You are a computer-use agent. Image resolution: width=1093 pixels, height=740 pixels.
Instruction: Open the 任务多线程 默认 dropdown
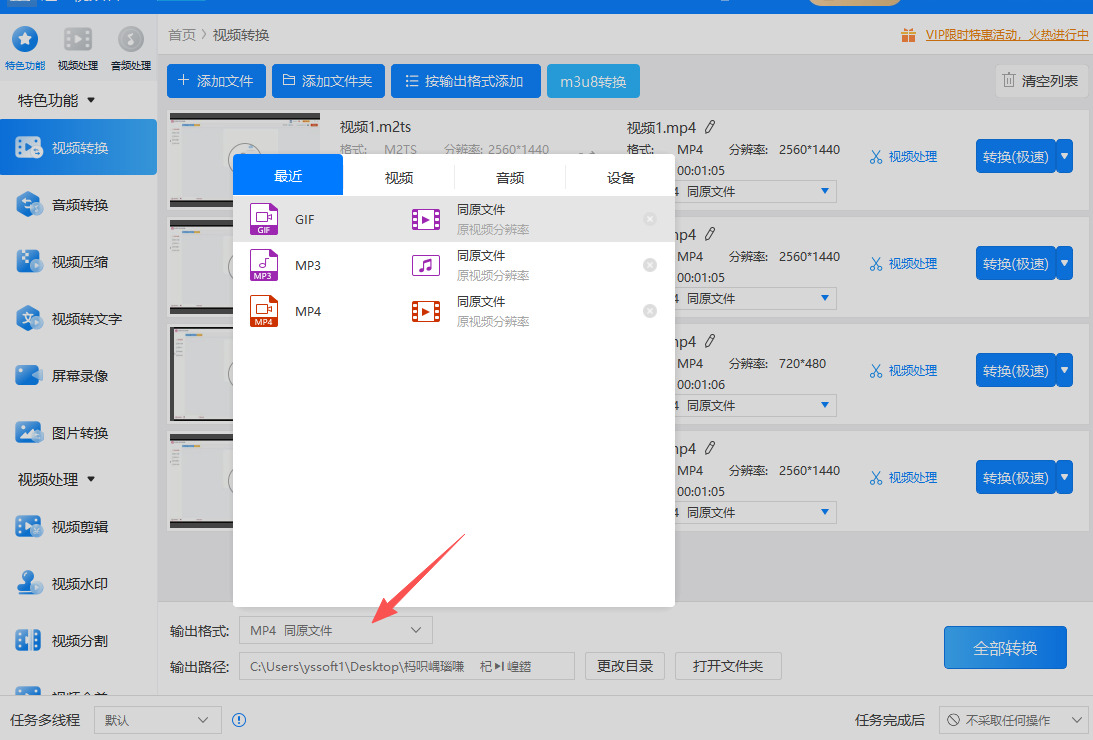(158, 720)
